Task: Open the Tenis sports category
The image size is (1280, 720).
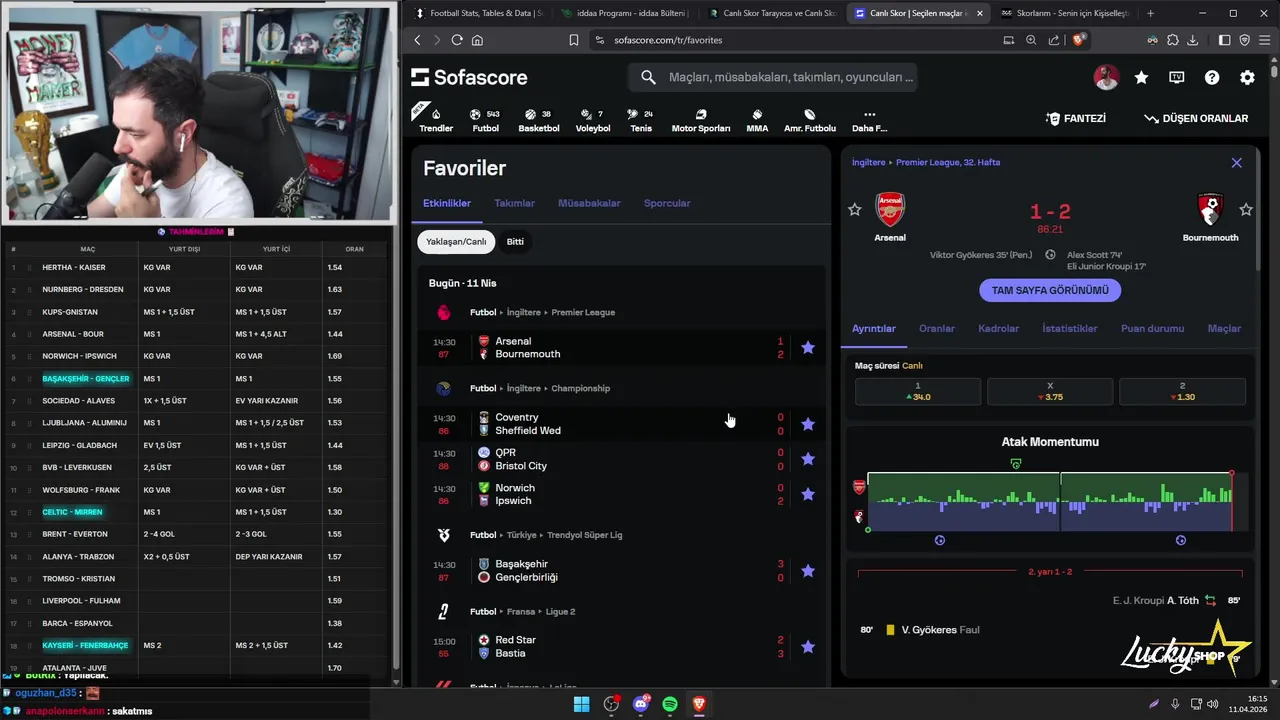Action: coord(641,120)
